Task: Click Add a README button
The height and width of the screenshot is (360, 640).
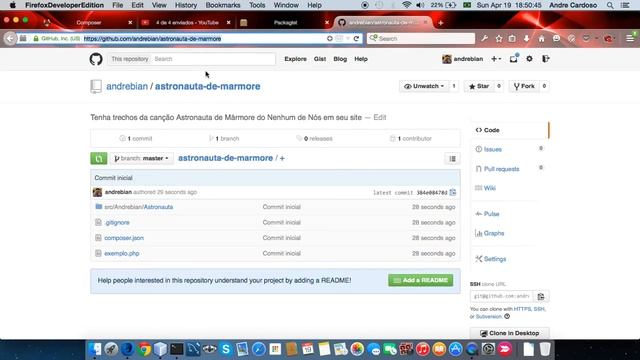Action: 420,280
